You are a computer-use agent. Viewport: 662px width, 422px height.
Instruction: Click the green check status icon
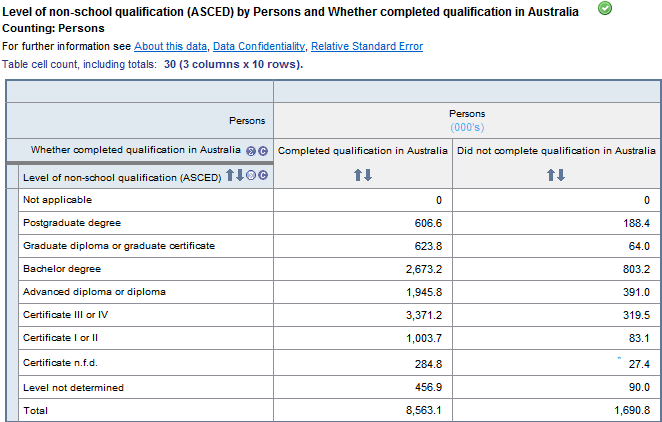tap(605, 8)
